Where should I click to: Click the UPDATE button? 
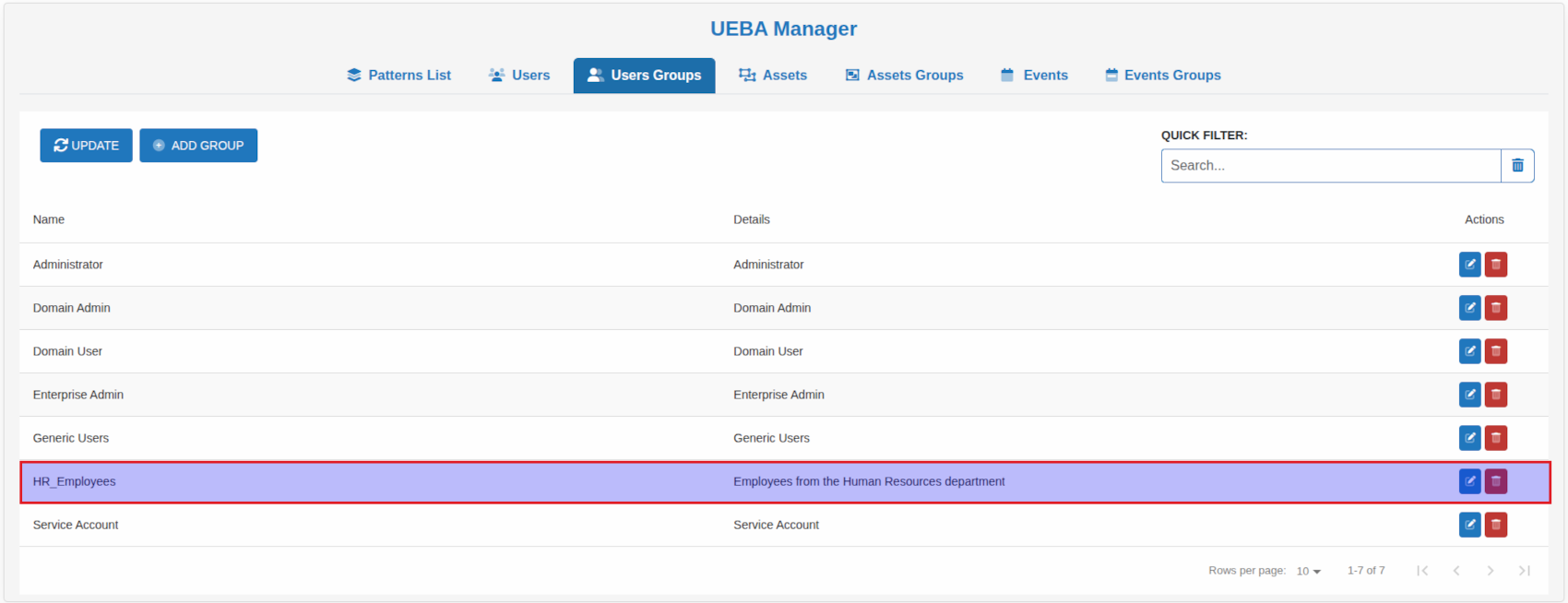coord(86,146)
